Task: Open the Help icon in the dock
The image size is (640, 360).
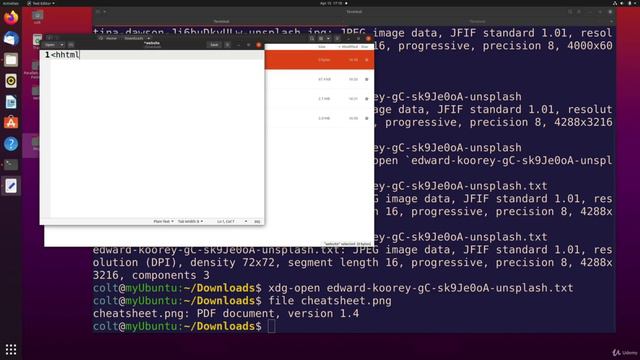Action: (x=11, y=144)
